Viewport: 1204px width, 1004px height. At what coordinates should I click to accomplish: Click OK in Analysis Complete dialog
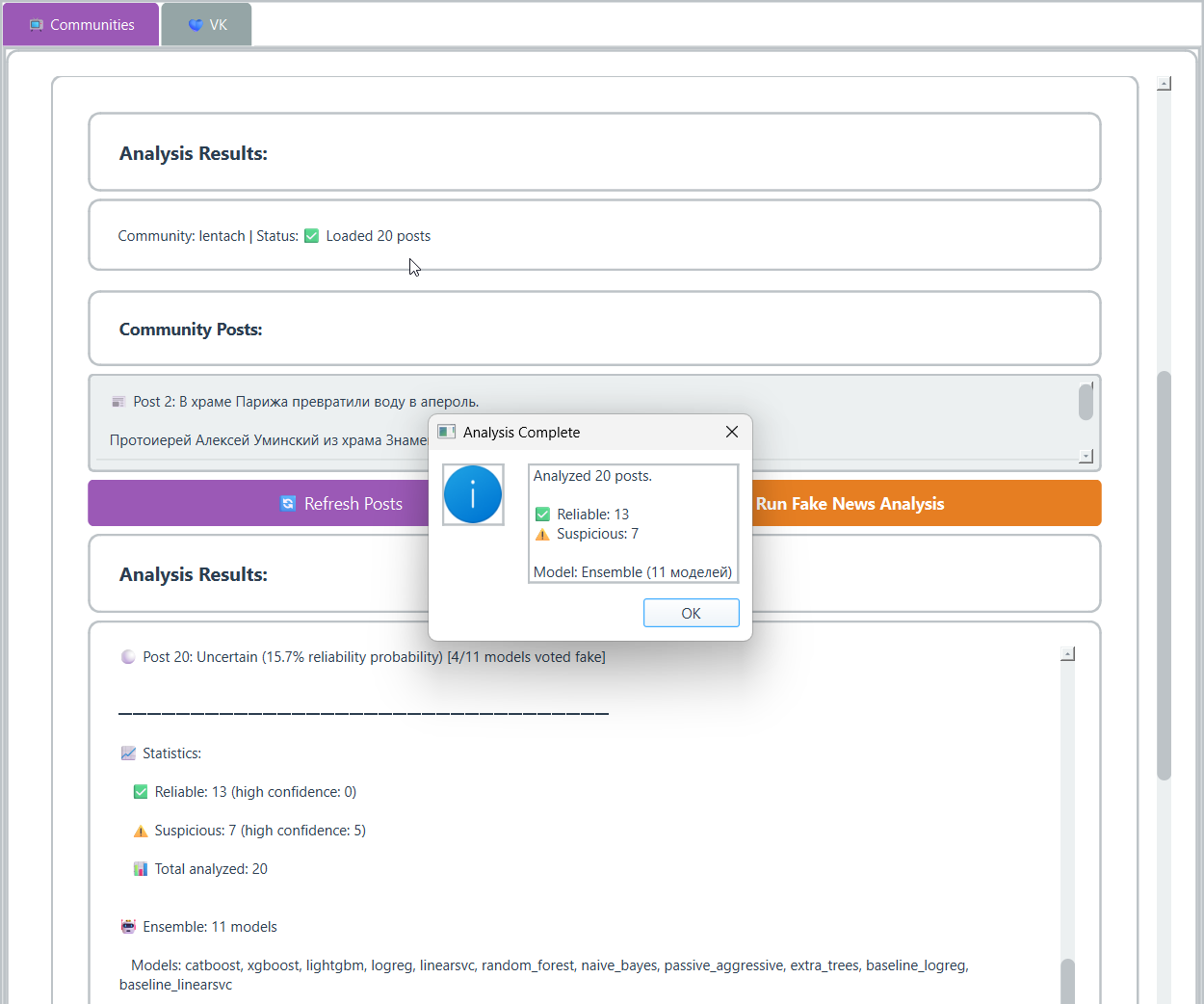coord(691,613)
